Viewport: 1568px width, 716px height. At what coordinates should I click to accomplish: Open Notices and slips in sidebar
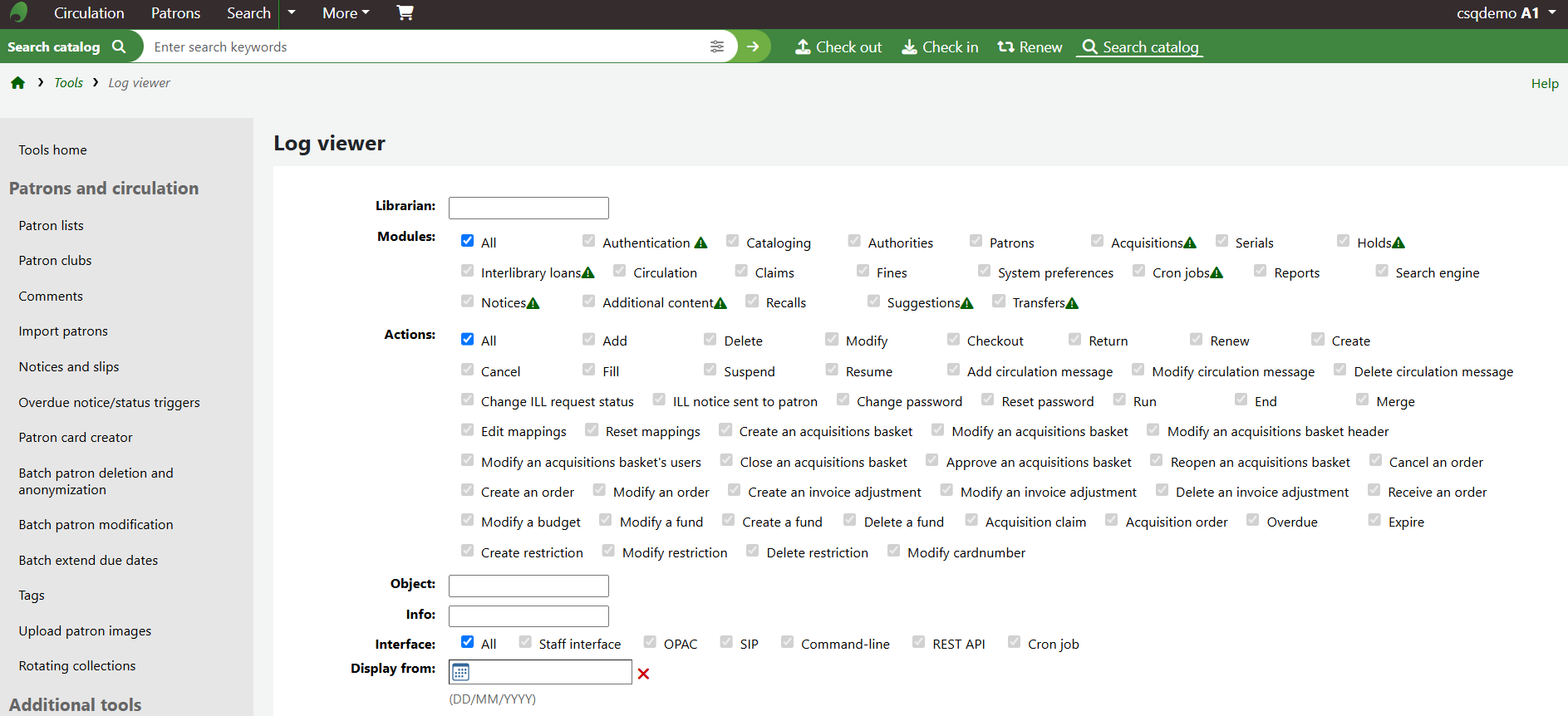(69, 366)
